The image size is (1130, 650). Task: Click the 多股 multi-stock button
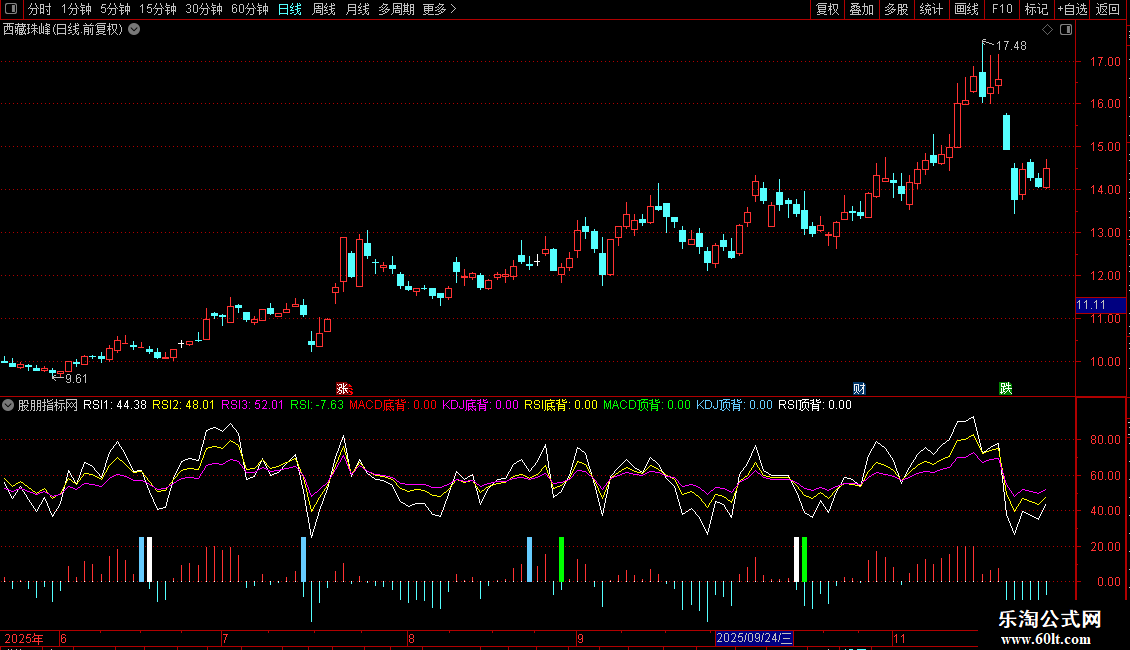(x=897, y=9)
